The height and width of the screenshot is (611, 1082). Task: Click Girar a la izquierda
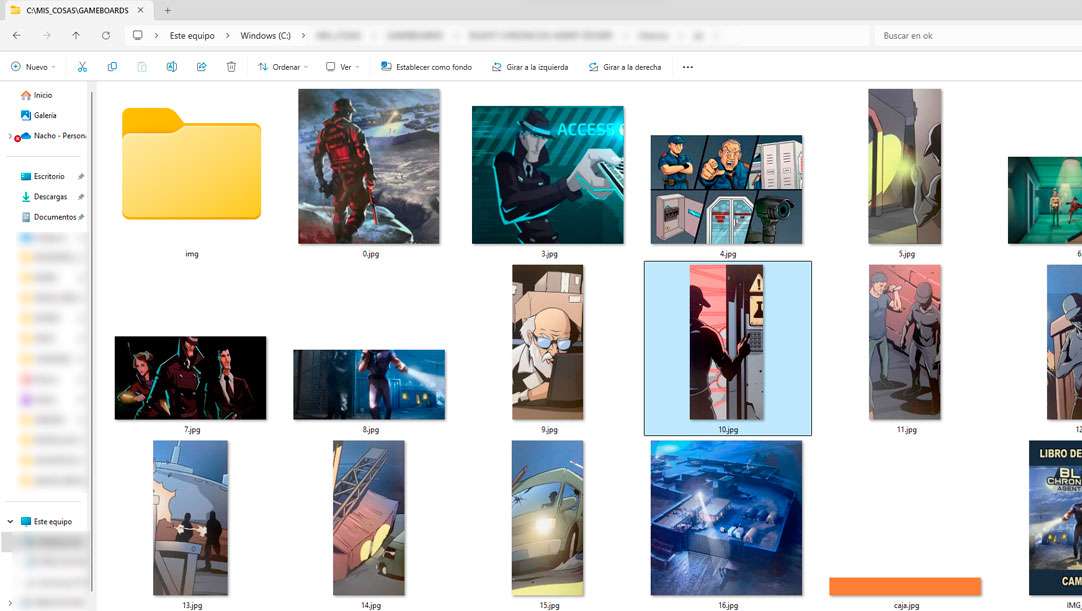pos(530,67)
